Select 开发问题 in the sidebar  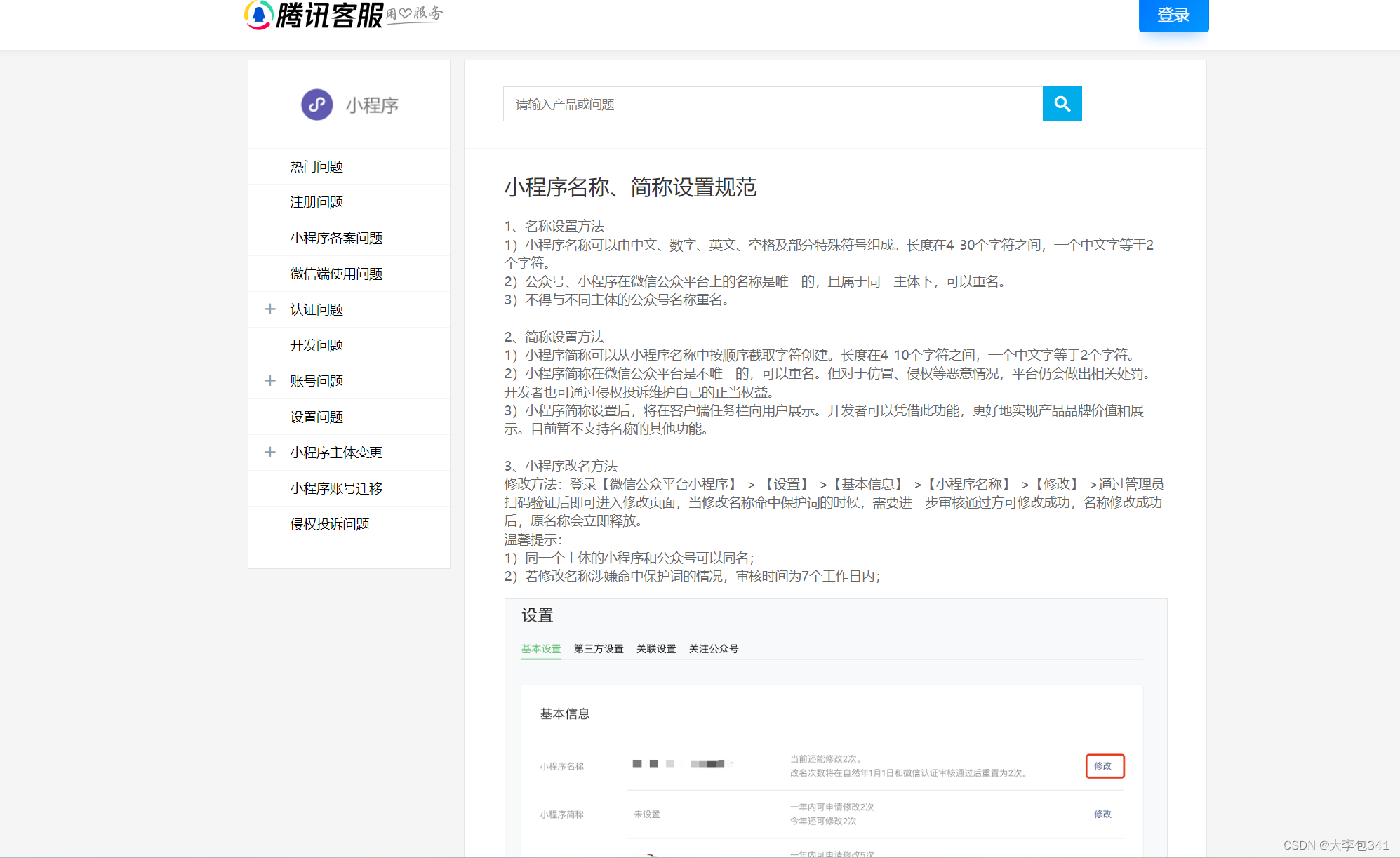tap(316, 345)
